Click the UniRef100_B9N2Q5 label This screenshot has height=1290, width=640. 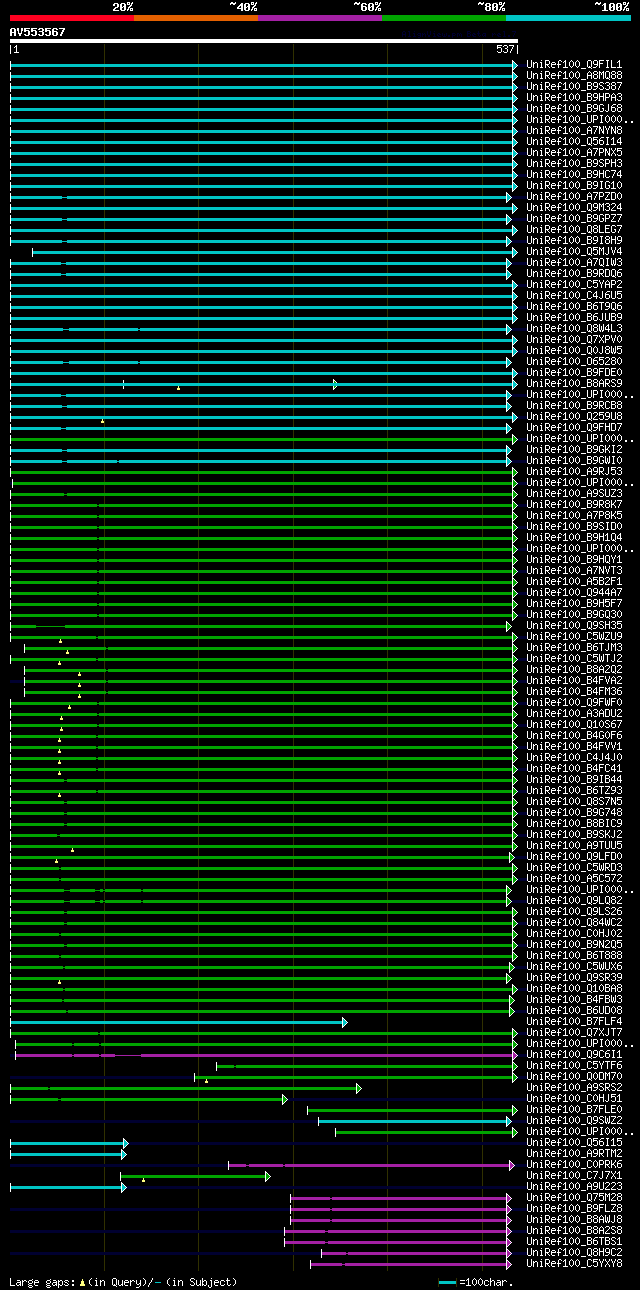point(574,944)
